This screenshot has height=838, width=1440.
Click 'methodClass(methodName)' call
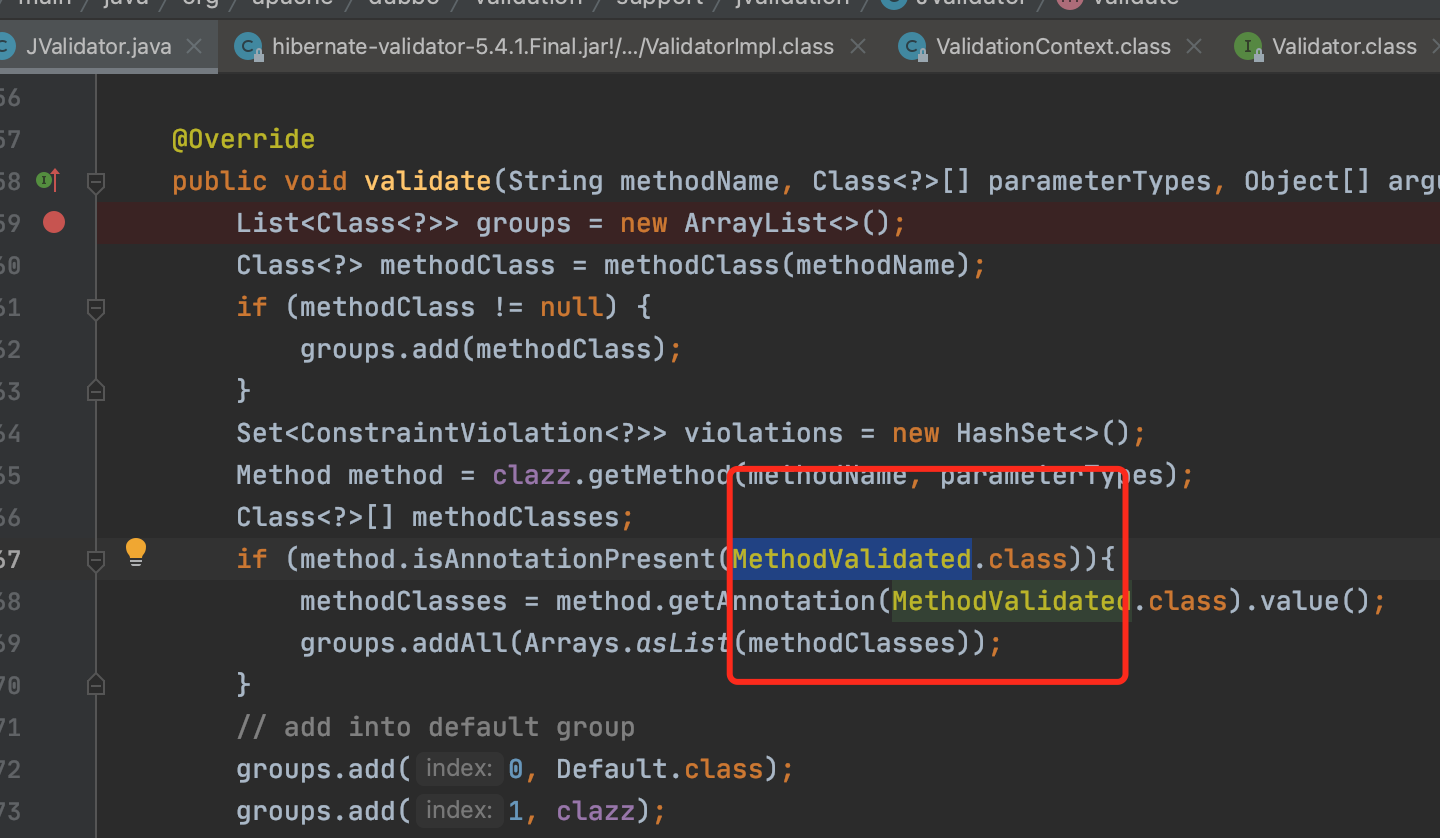coord(787,265)
